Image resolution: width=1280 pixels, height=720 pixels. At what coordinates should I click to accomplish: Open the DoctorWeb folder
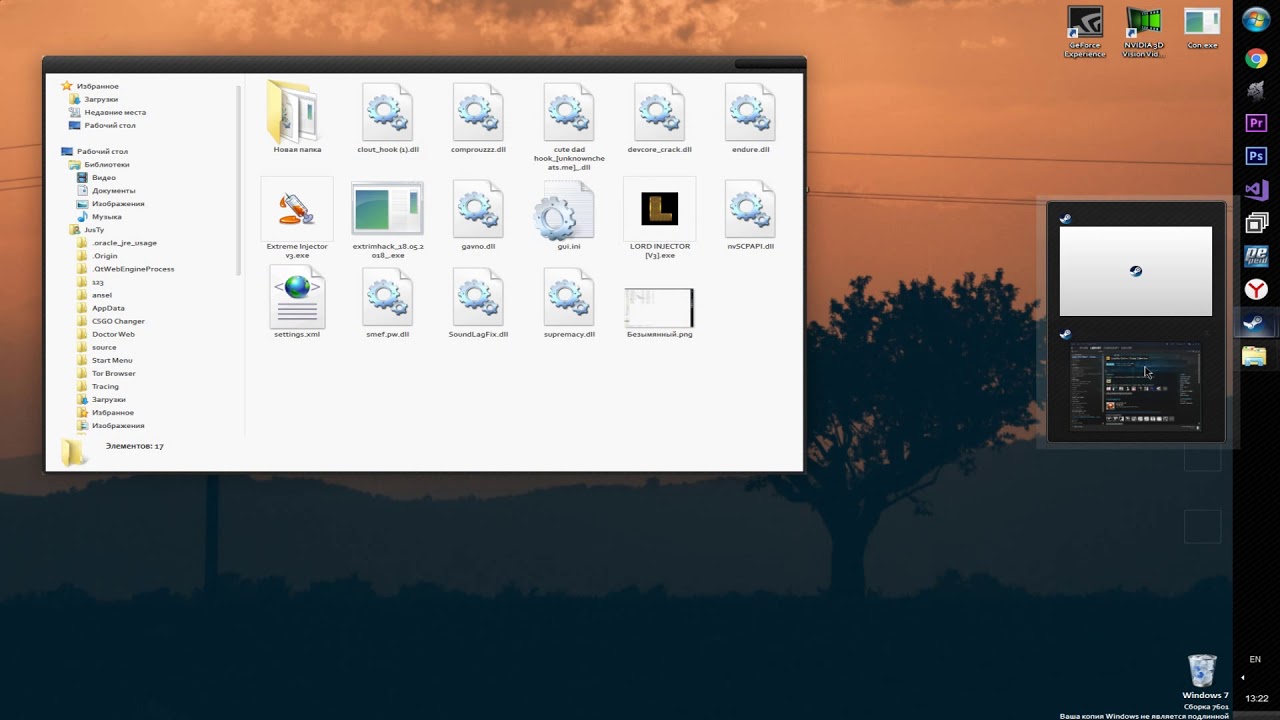(113, 334)
